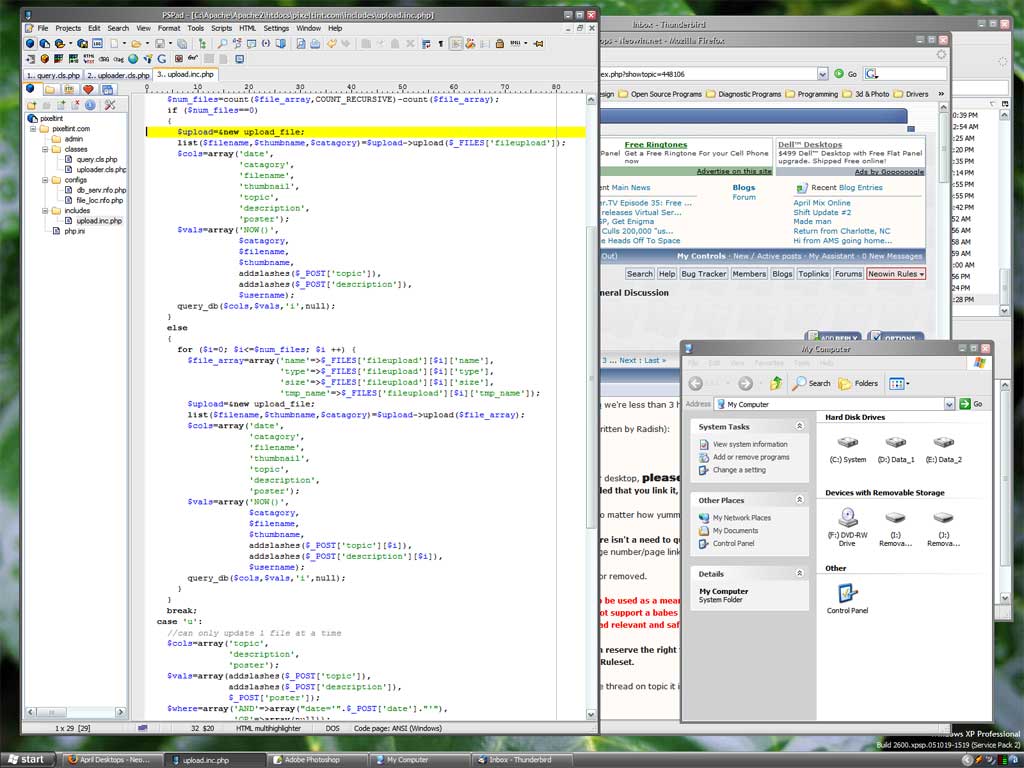Click the Control Panel icon under Other
Image resolution: width=1024 pixels, height=768 pixels.
847,593
